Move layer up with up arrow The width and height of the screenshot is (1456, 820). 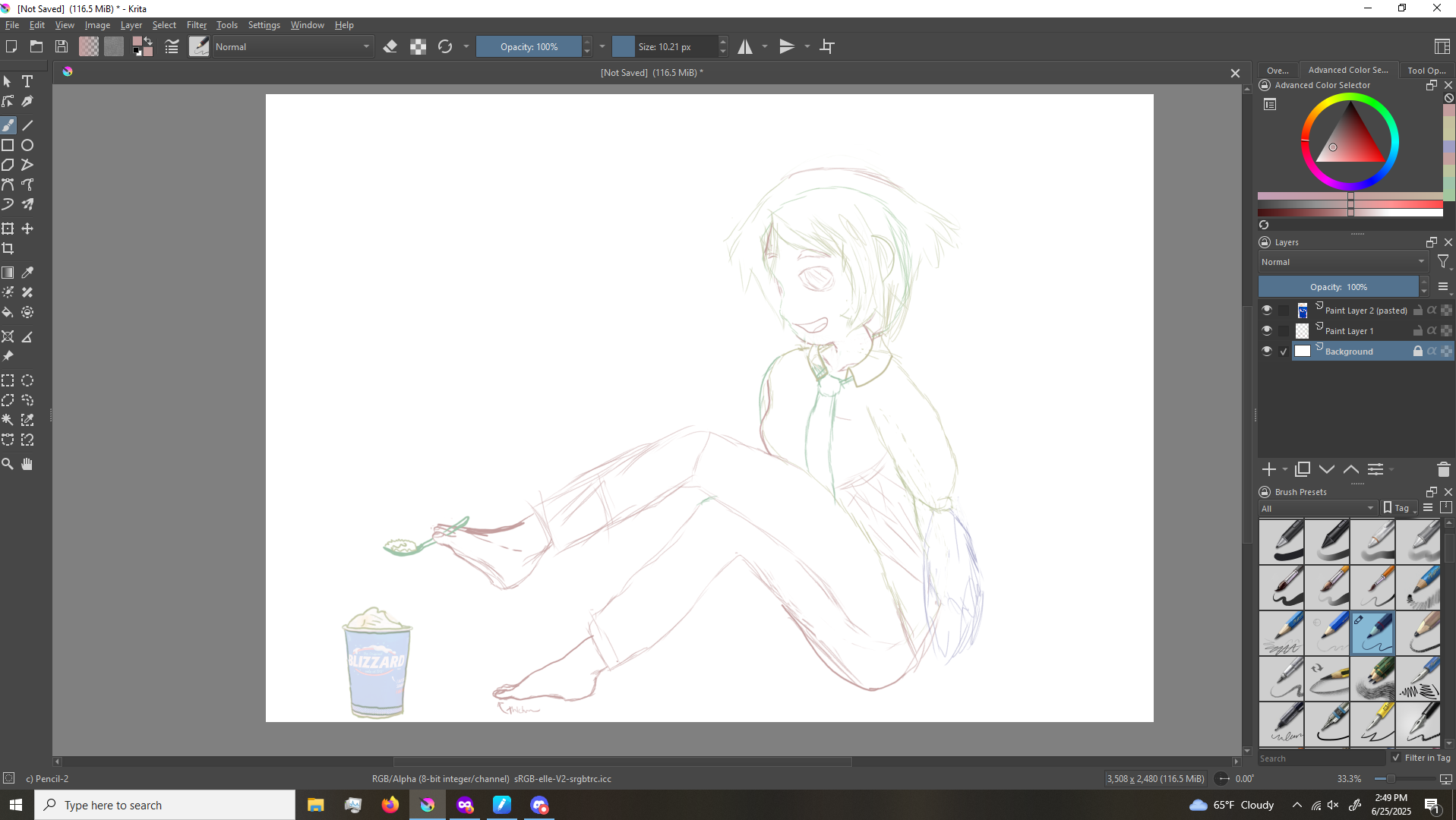[1351, 469]
